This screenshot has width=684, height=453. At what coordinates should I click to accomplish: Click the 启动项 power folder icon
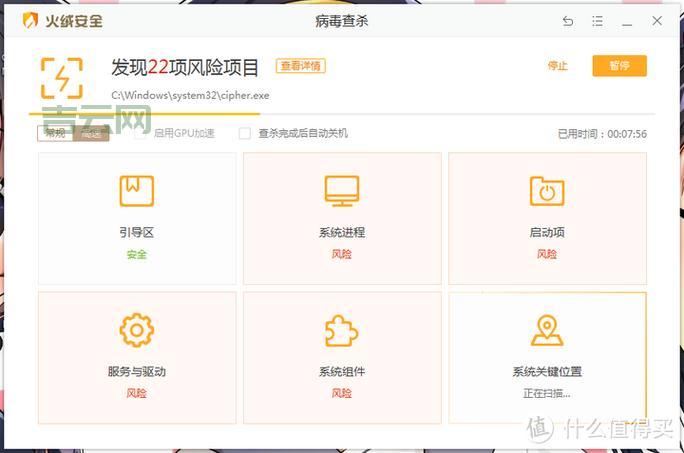tap(547, 191)
